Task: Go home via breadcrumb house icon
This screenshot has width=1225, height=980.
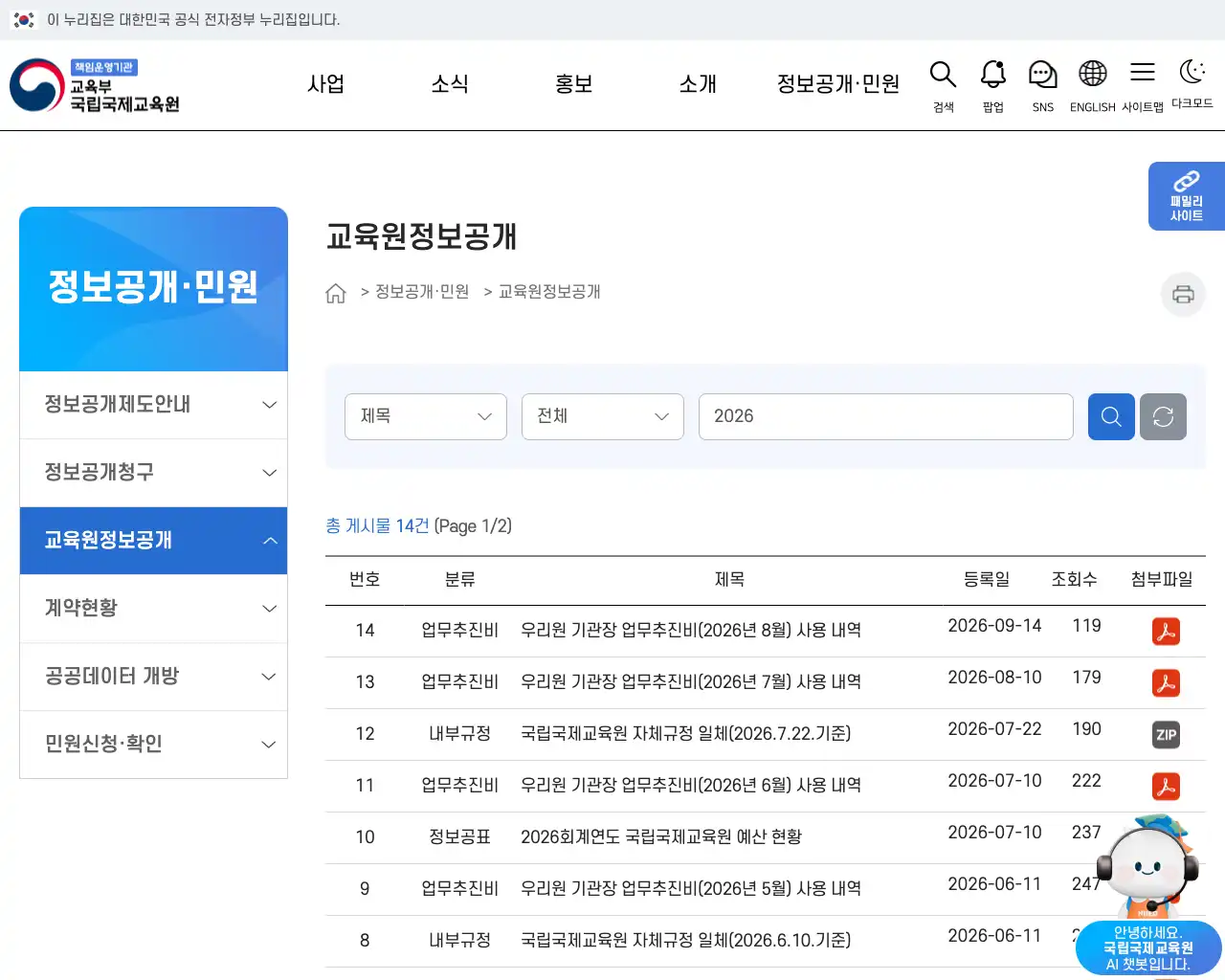Action: point(336,293)
